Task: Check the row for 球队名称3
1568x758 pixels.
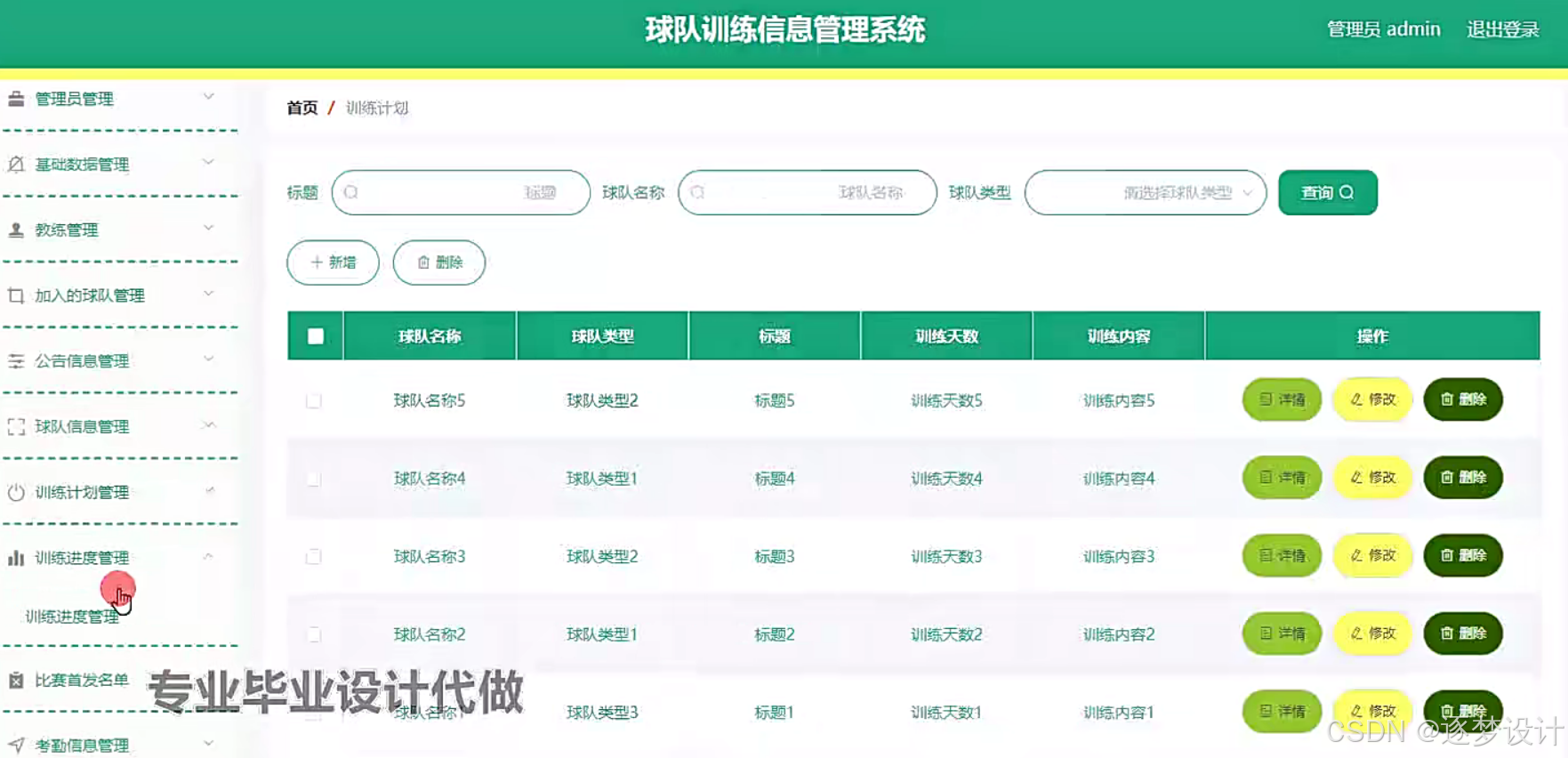Action: pos(314,557)
